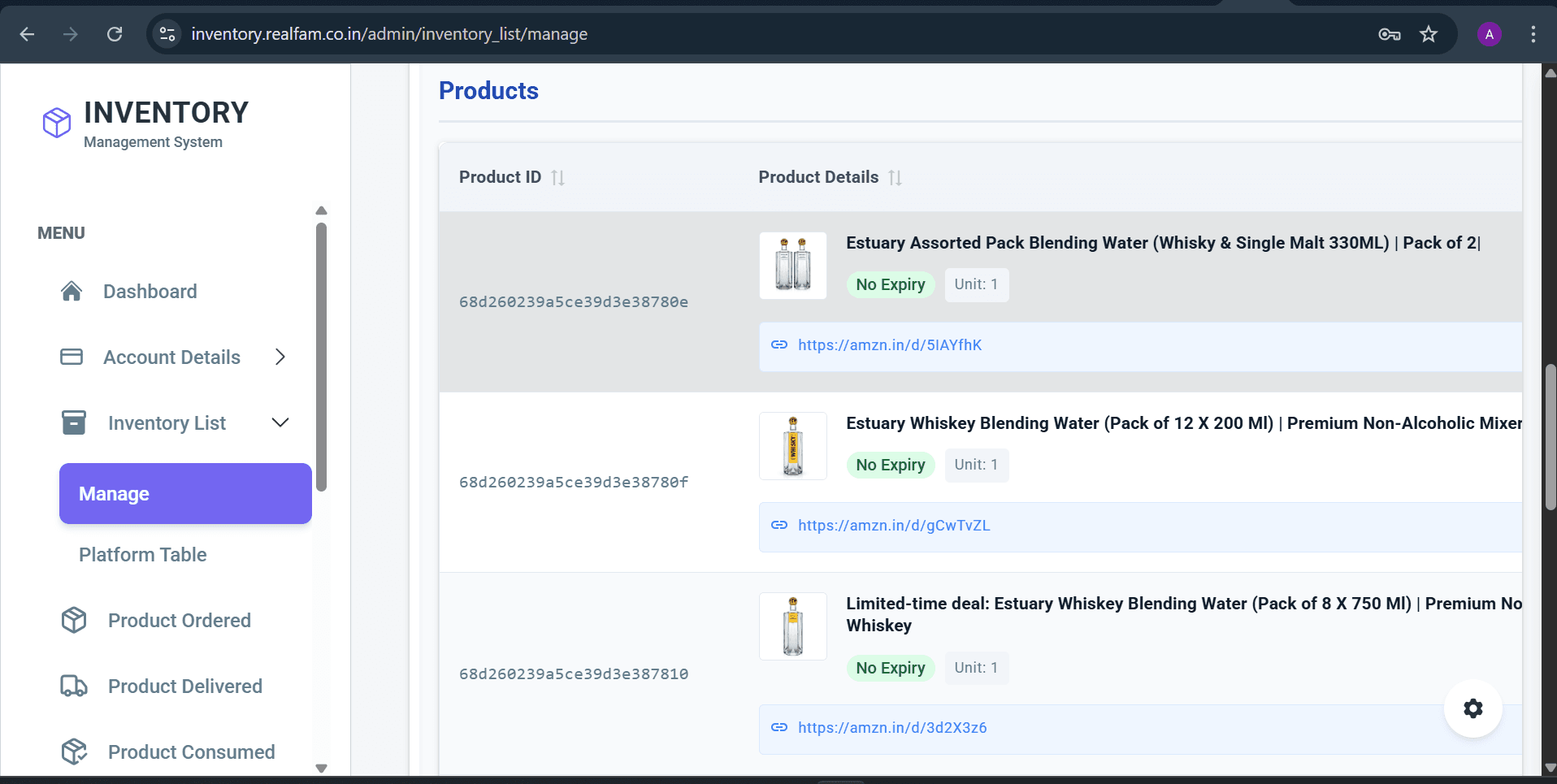Bookmark the page using the star icon
The width and height of the screenshot is (1557, 784).
pos(1429,34)
